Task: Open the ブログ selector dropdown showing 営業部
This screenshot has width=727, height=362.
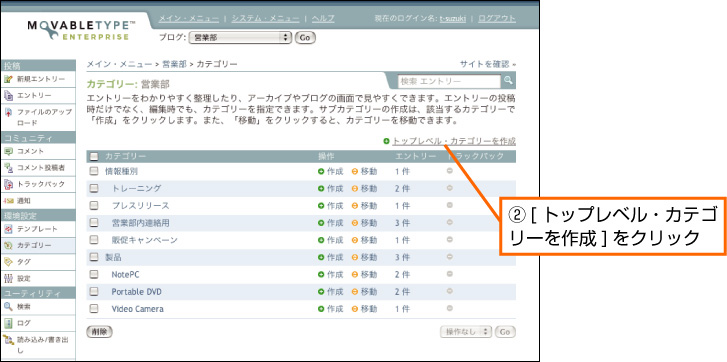Action: pyautogui.click(x=240, y=38)
